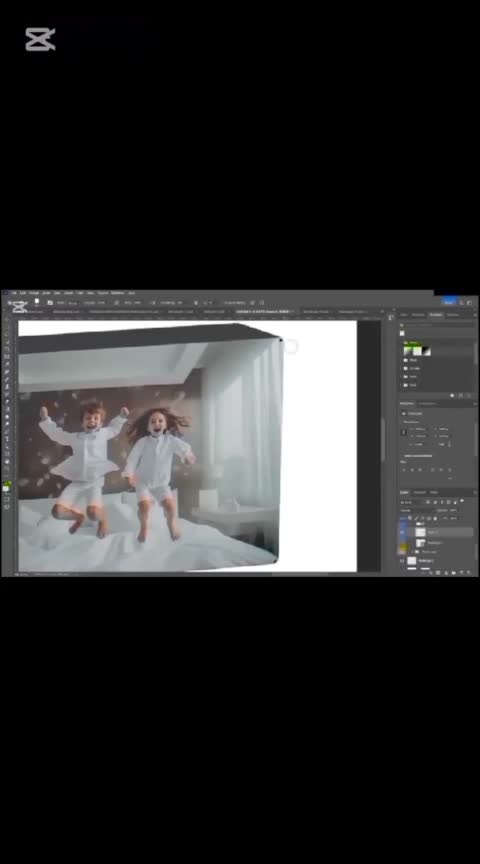Open the workspace switcher icon

469,302
